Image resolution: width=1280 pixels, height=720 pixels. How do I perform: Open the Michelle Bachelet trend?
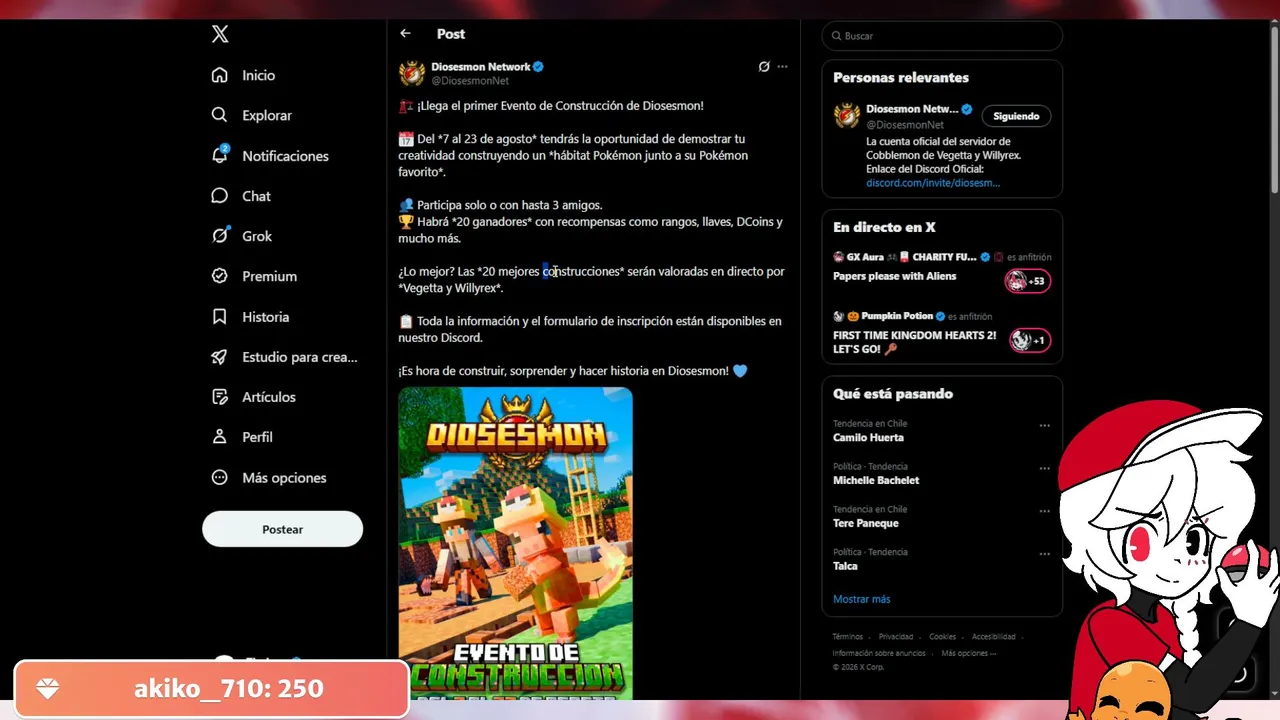(876, 481)
